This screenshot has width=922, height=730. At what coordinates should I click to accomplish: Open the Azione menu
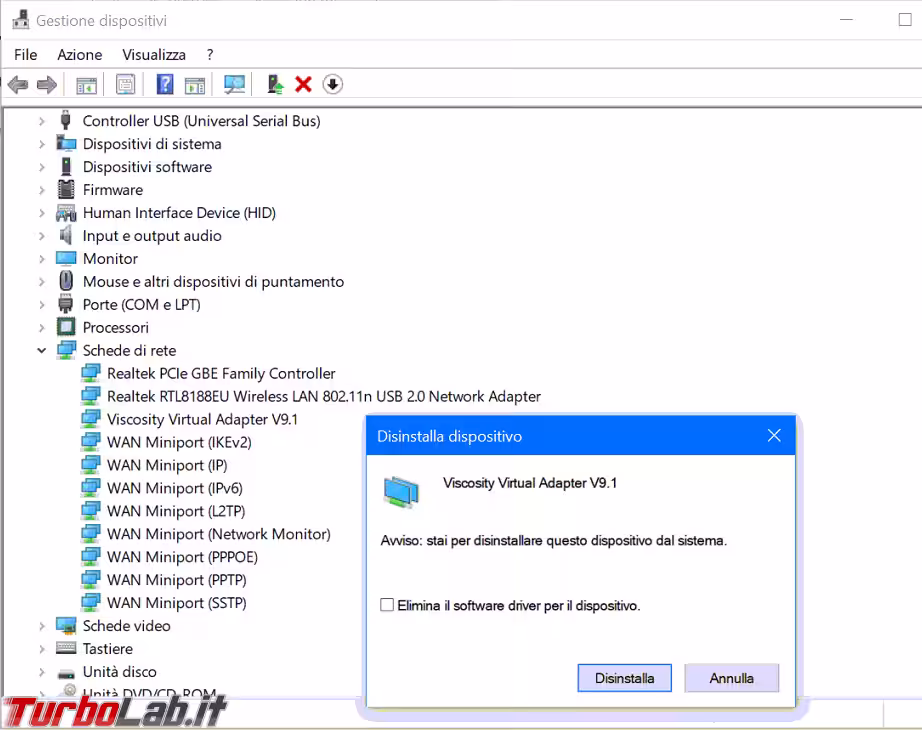click(x=79, y=55)
